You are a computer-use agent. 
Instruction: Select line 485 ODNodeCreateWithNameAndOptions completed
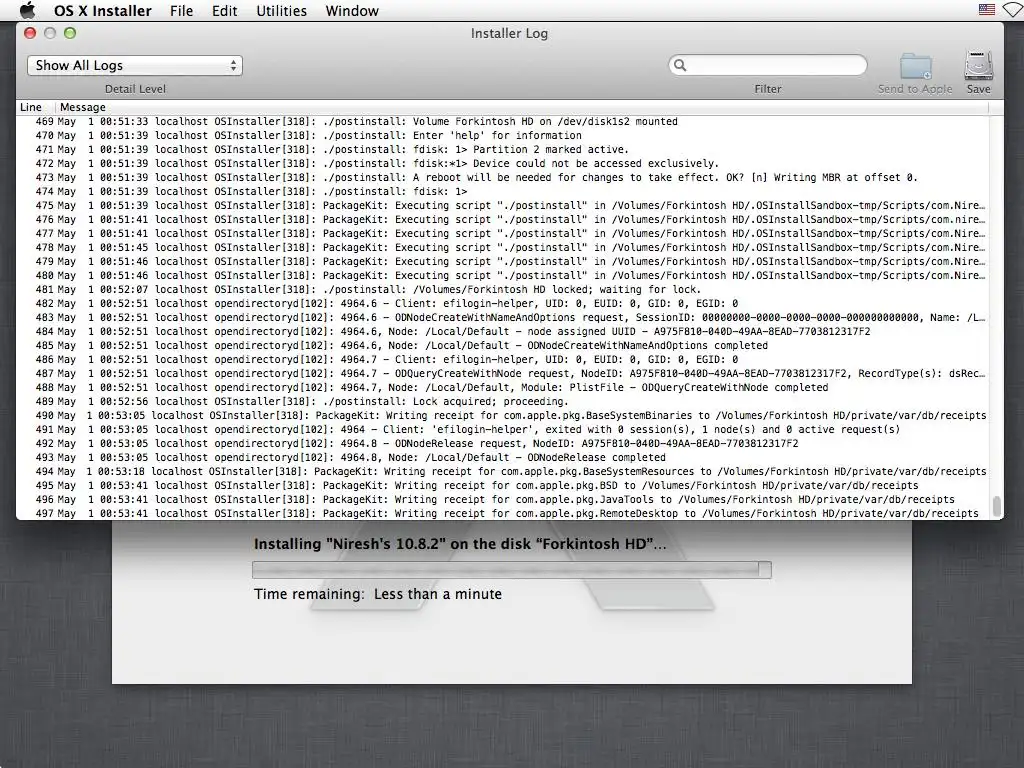503,345
